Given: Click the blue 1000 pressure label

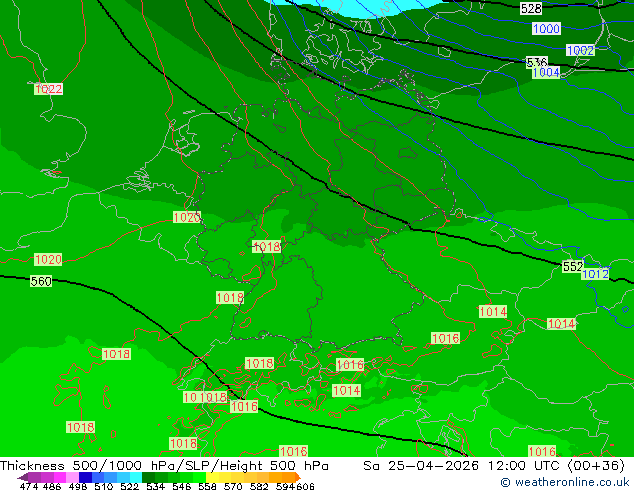Looking at the screenshot, I should click(x=546, y=29).
